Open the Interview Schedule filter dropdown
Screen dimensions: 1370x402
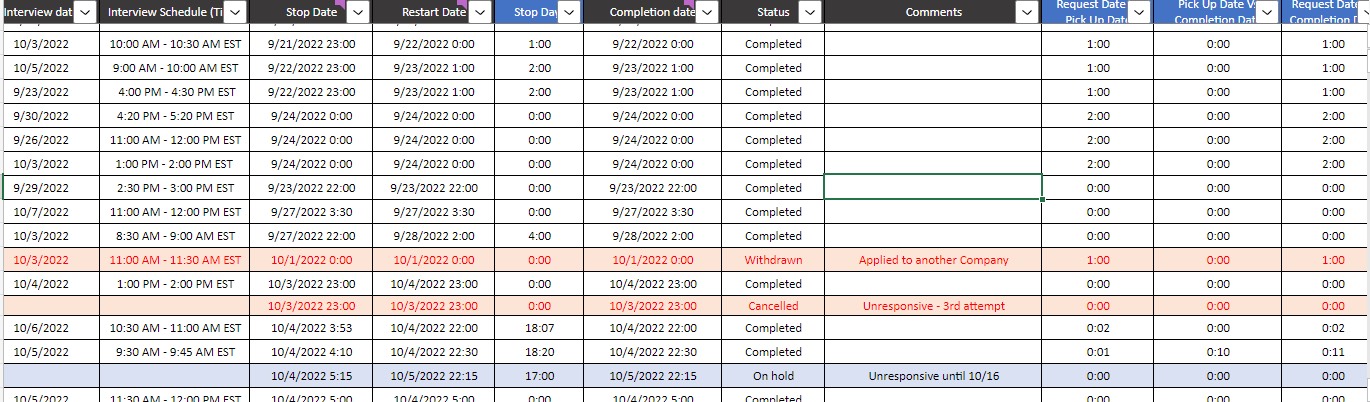pos(234,12)
